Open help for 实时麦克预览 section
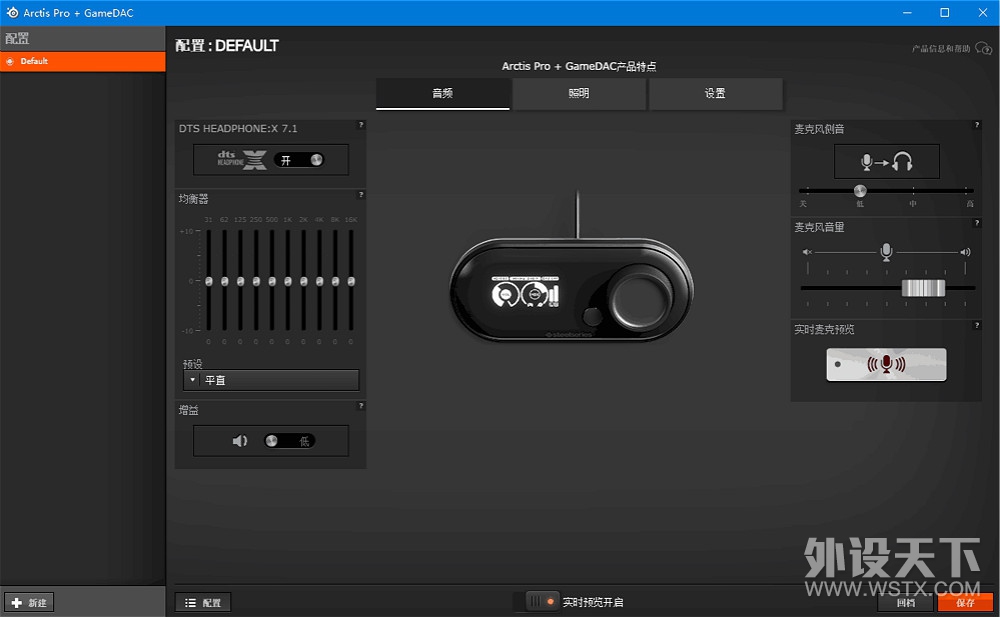Viewport: 1000px width, 617px height. [x=976, y=325]
